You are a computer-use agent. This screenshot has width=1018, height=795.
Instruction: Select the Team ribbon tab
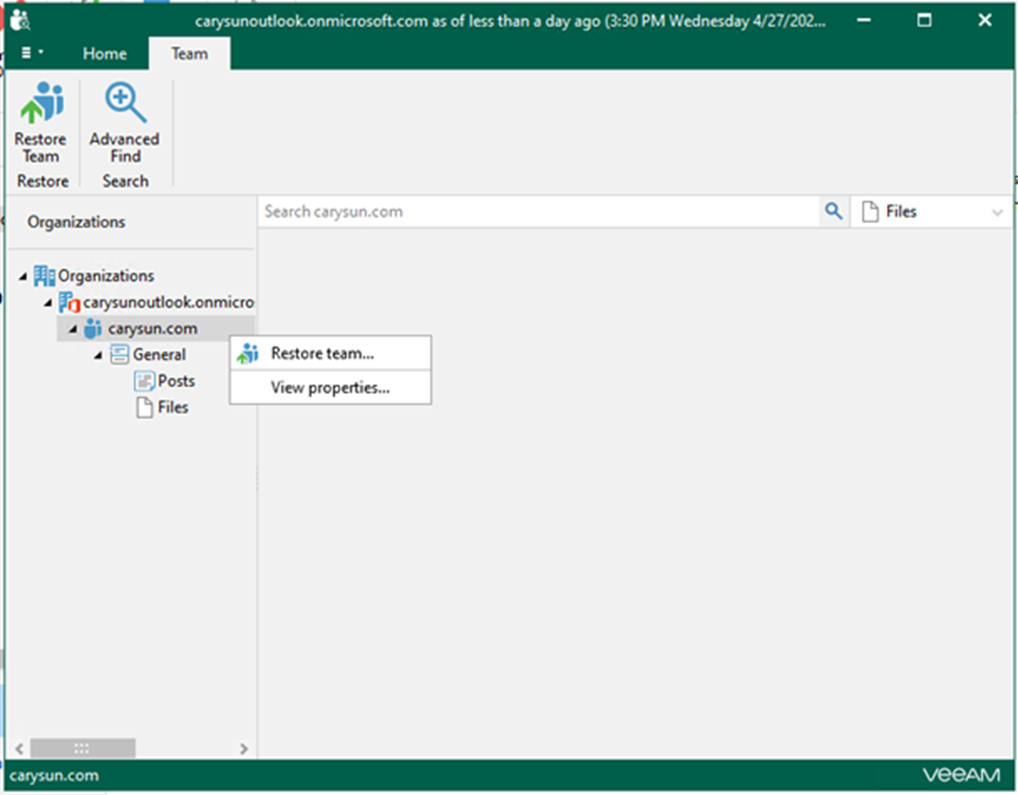(189, 53)
